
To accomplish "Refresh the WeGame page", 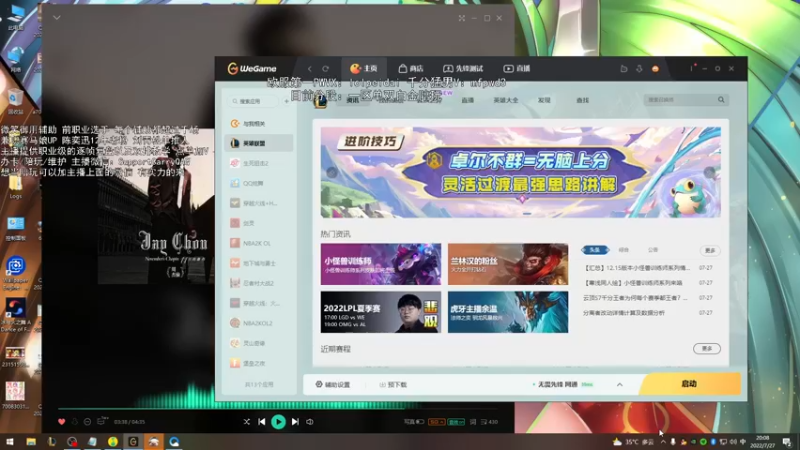I will [x=326, y=68].
